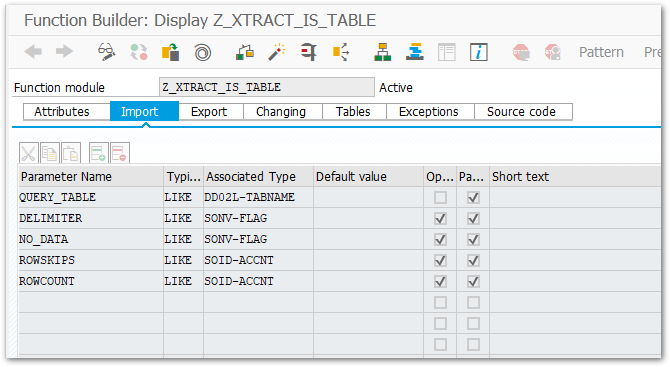
Task: Click the Associated Type column header
Action: pos(259,176)
